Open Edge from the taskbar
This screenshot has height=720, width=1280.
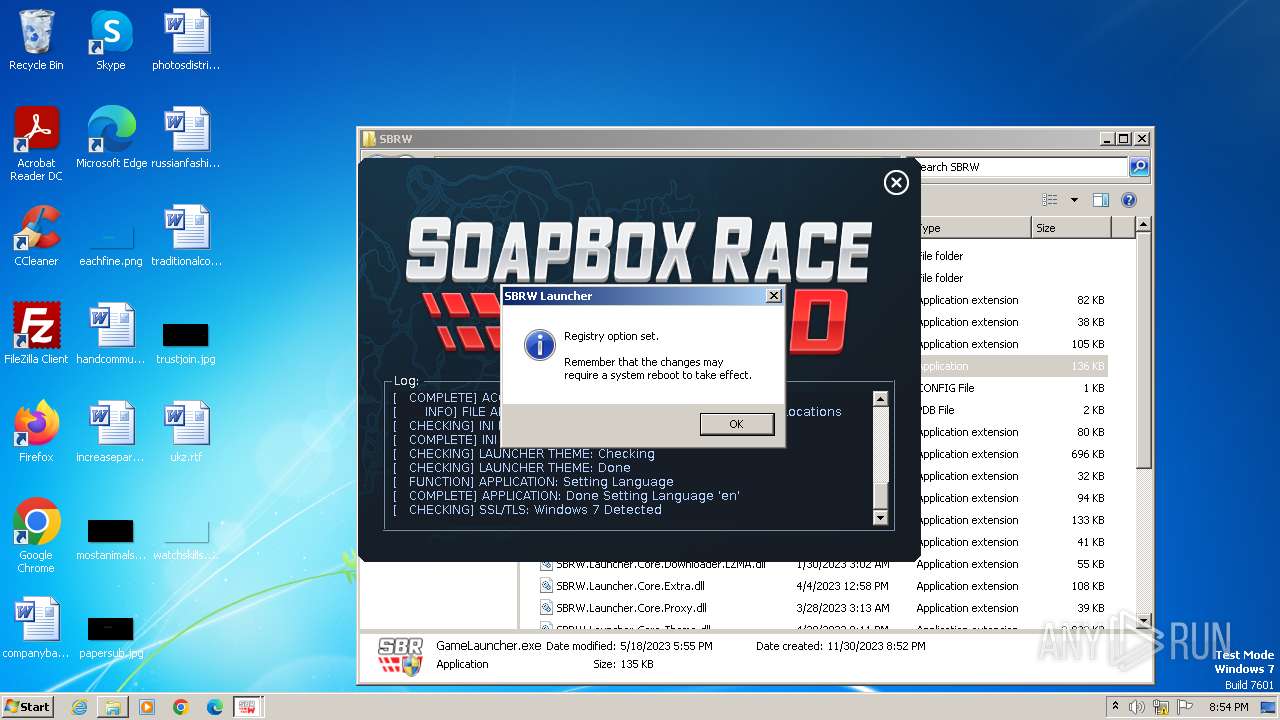click(x=215, y=707)
